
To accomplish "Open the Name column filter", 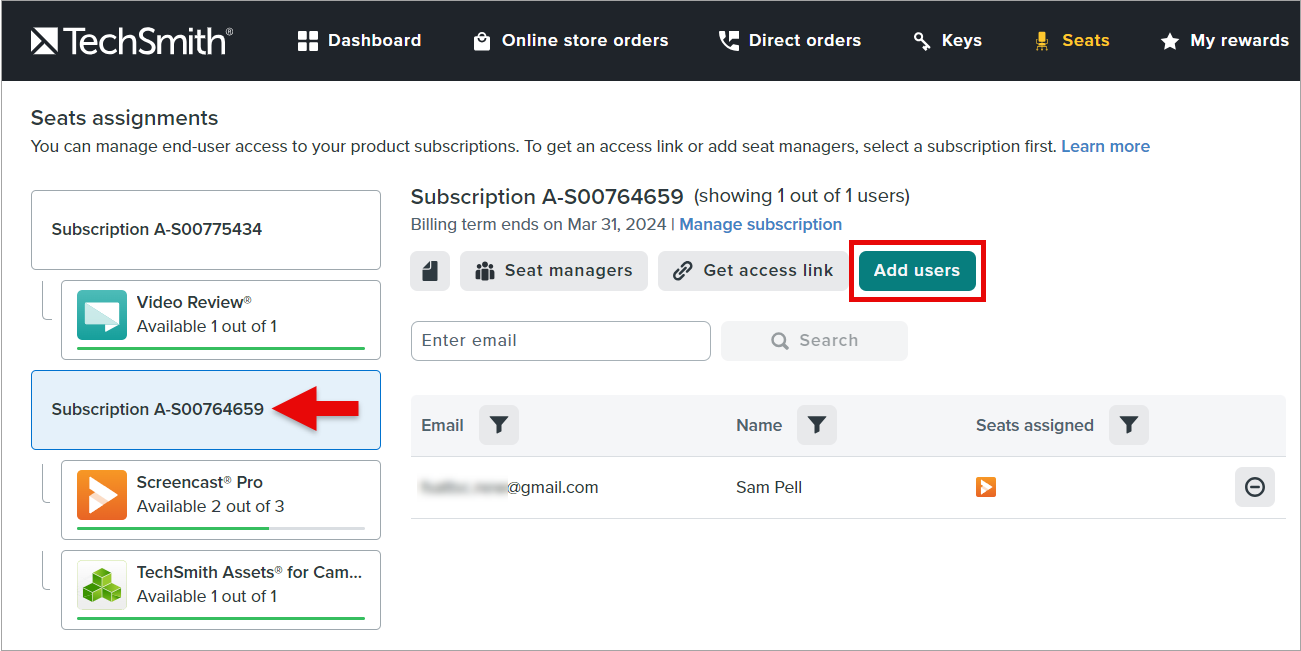I will click(x=817, y=425).
